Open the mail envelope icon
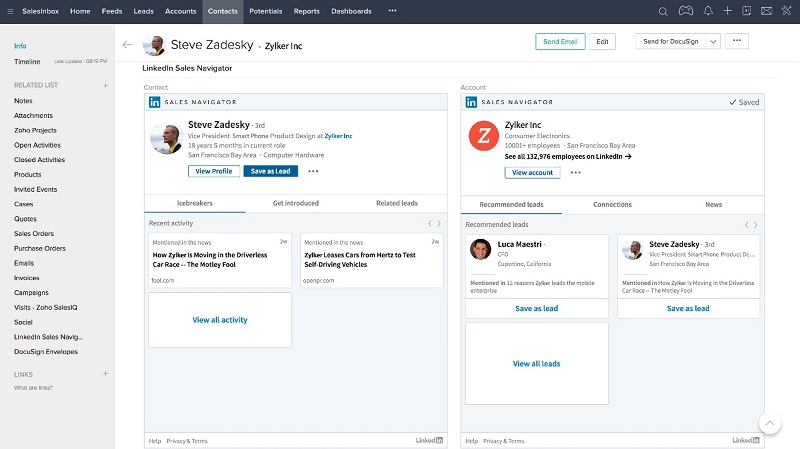The image size is (800, 449). (766, 11)
